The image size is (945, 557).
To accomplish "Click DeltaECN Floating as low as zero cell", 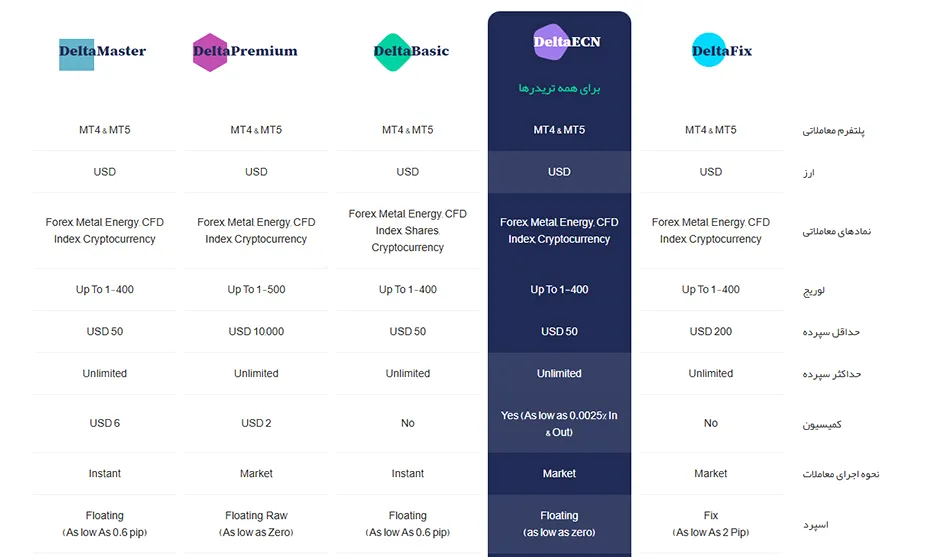I will pos(559,524).
